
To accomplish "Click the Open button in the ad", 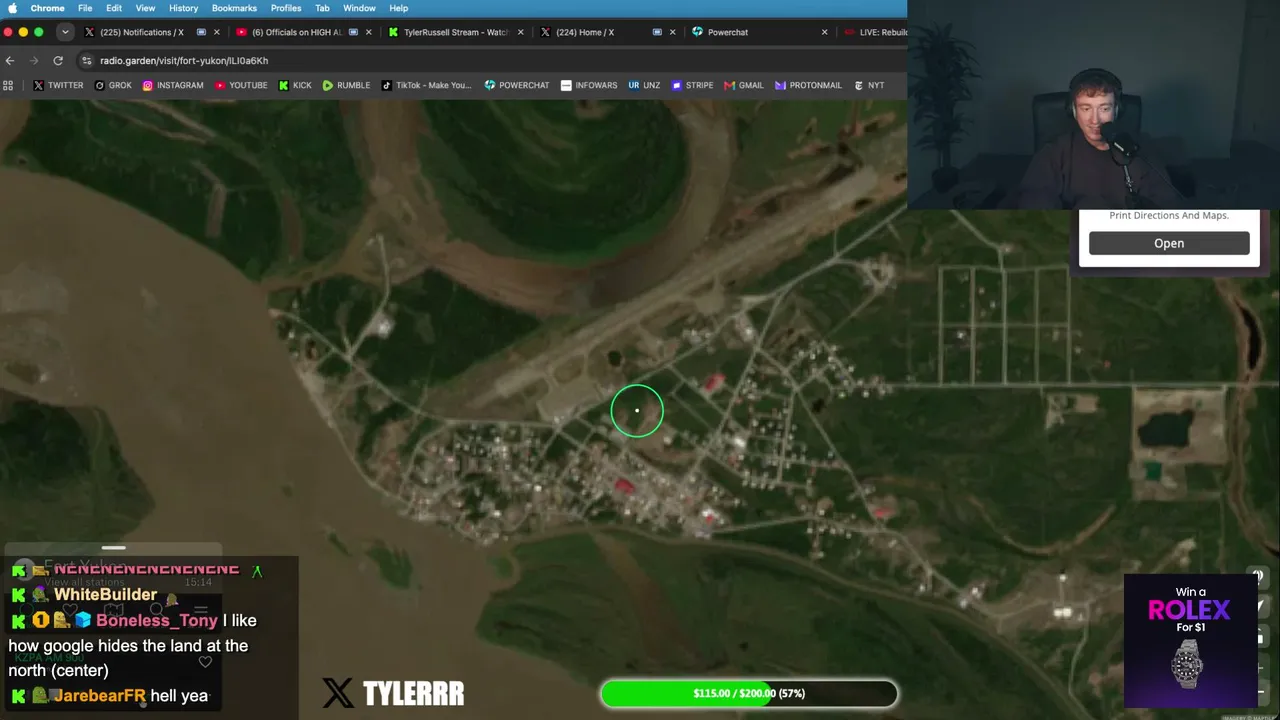I will 1169,243.
